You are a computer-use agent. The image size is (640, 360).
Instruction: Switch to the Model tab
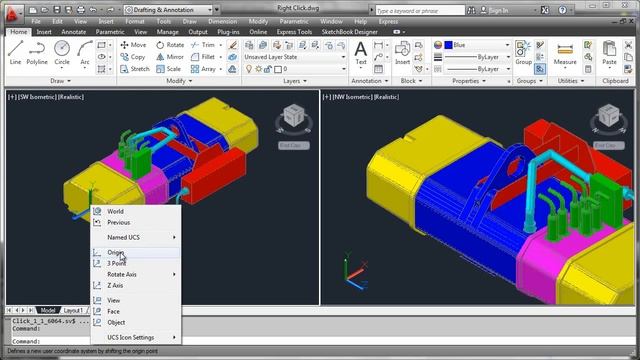pos(48,310)
